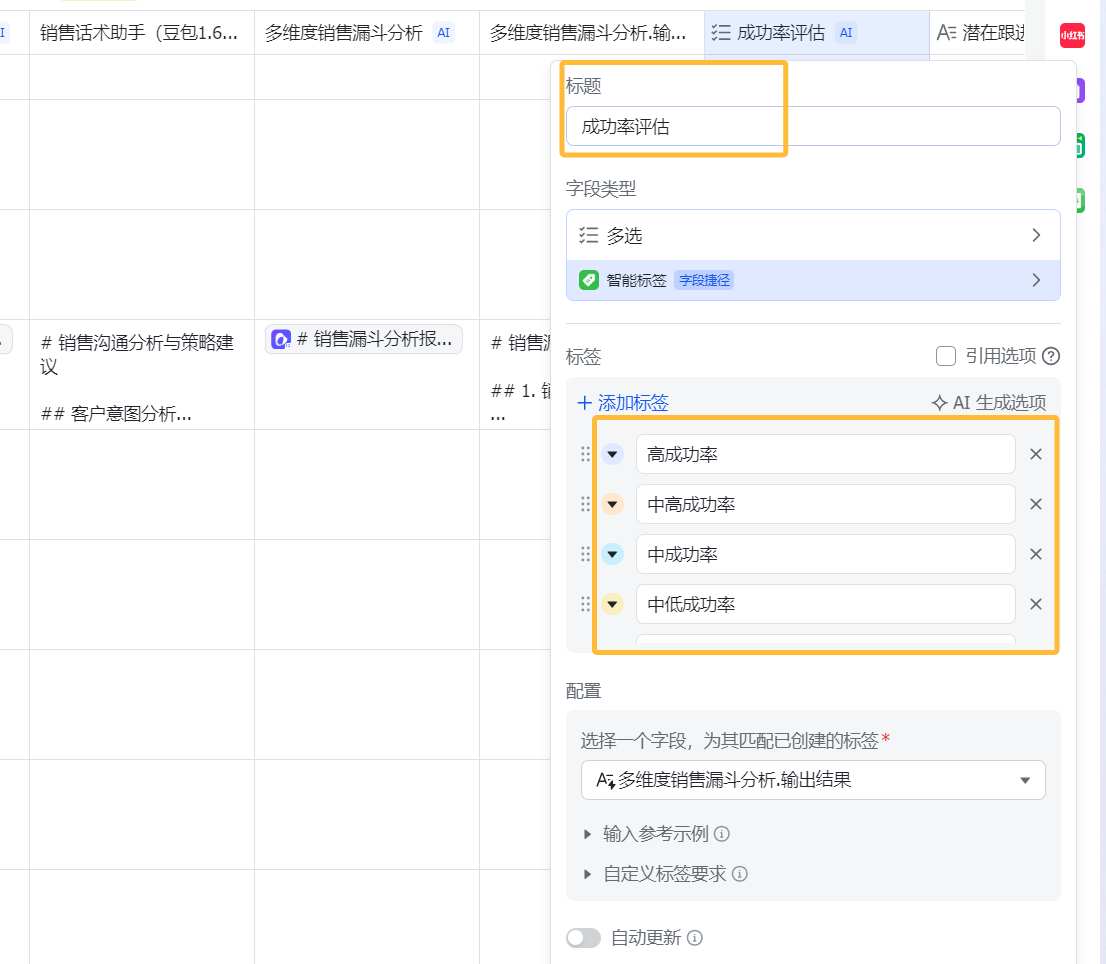Open the 多选 field type selector

tap(813, 235)
